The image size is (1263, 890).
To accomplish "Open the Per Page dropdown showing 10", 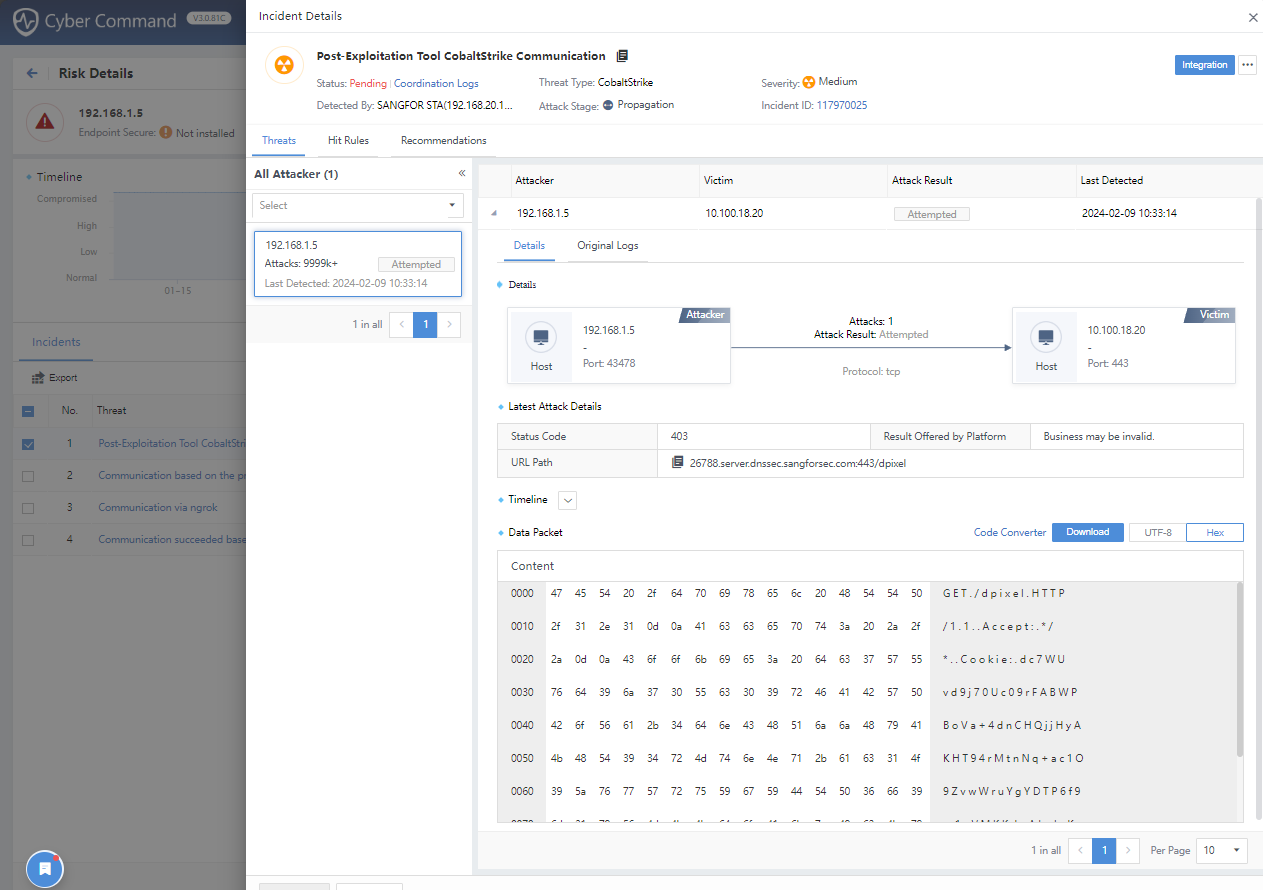I will (x=1223, y=850).
